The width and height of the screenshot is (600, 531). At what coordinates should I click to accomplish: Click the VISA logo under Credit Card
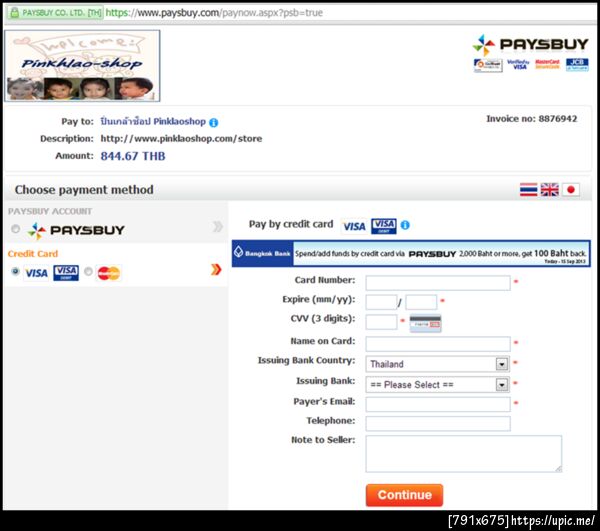36,273
